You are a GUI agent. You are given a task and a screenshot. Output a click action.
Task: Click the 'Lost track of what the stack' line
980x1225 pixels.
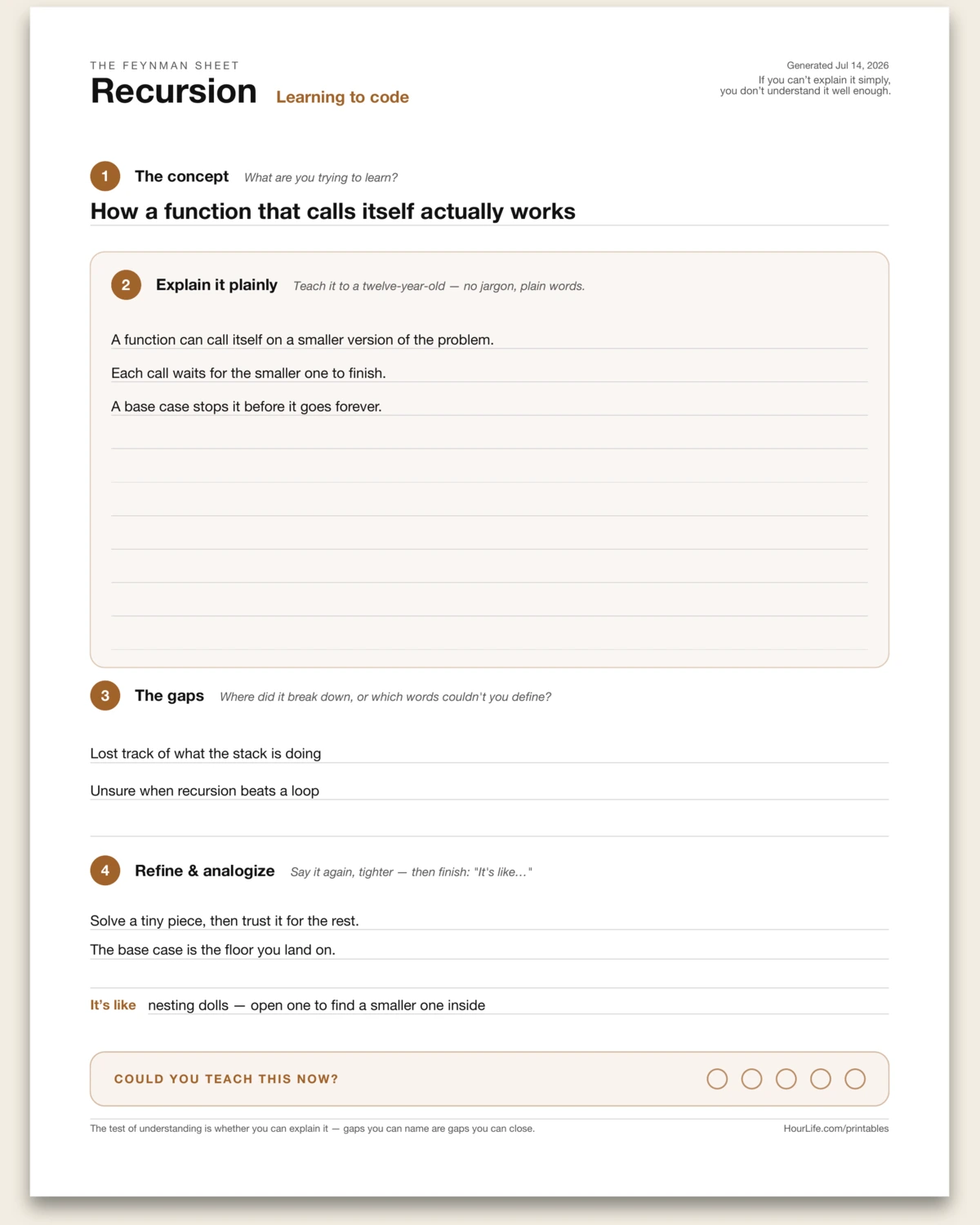point(489,753)
